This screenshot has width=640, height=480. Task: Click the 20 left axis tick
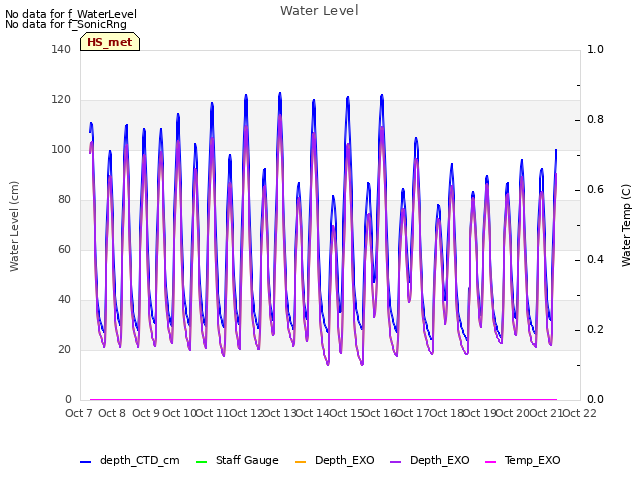(x=64, y=349)
